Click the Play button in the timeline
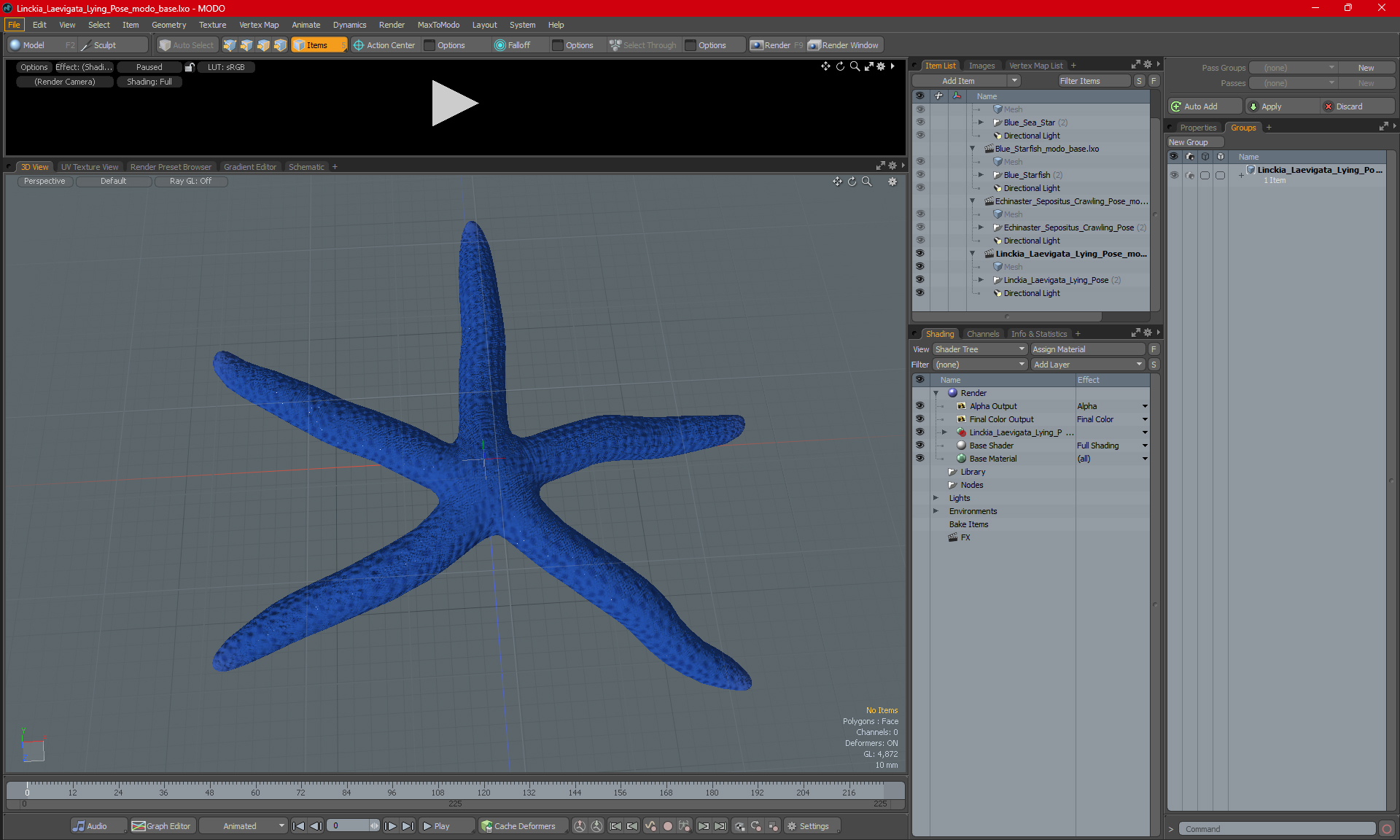The image size is (1400, 840). coord(446,826)
